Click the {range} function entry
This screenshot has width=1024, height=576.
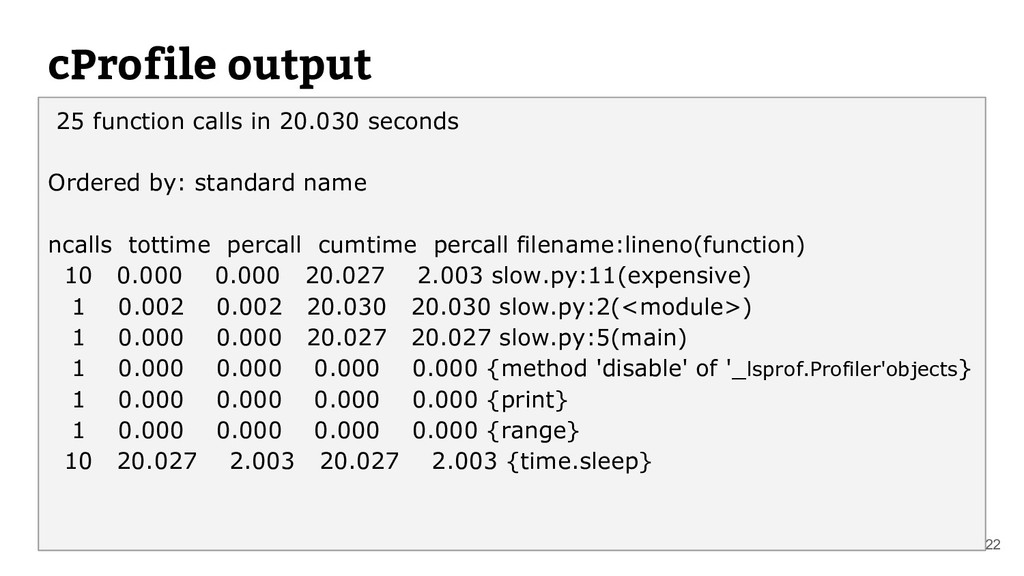pos(532,432)
